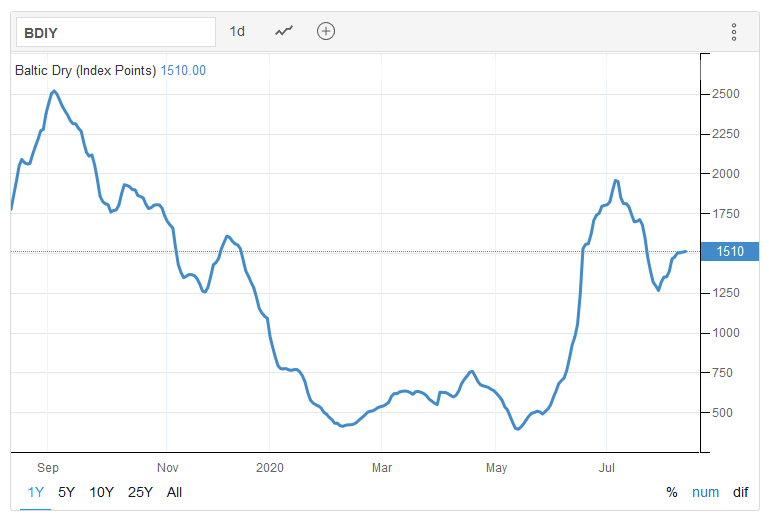This screenshot has width=769, height=525.
Task: Toggle percent display mode
Action: click(x=672, y=492)
